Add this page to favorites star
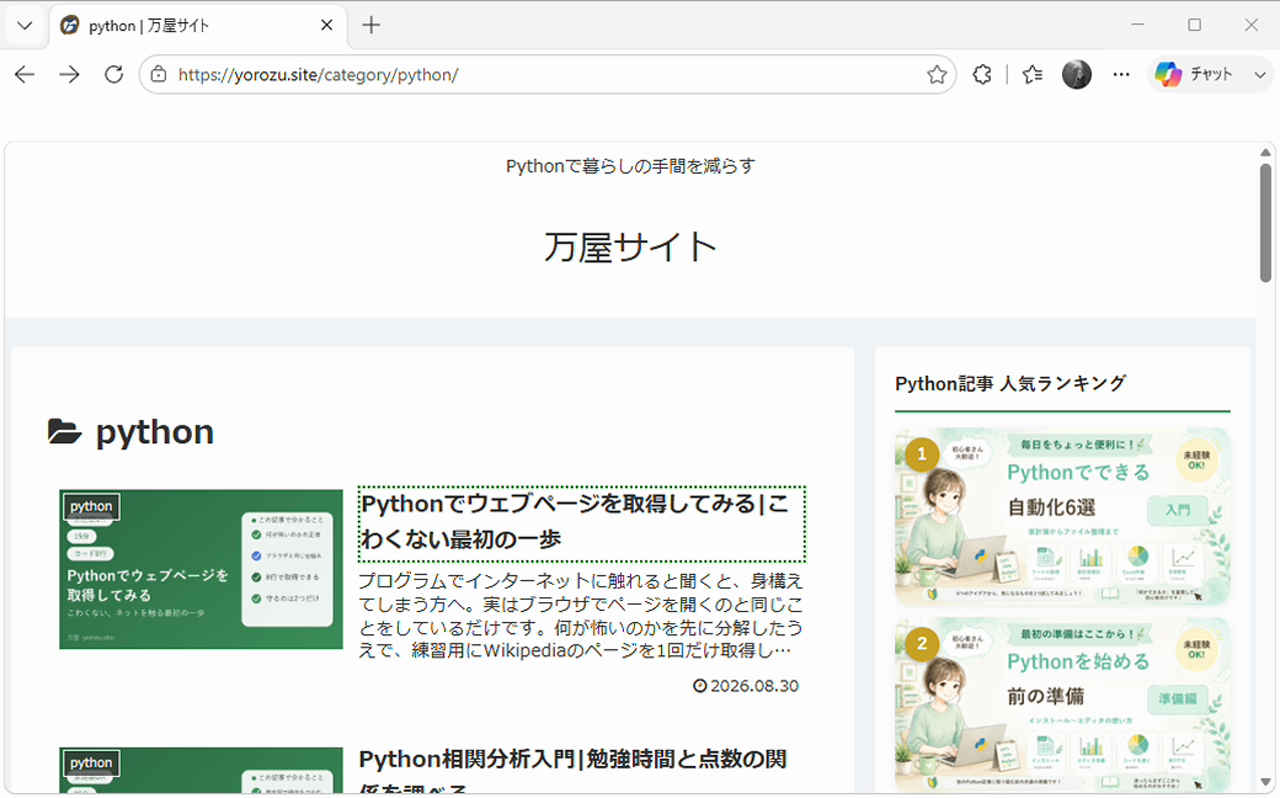The width and height of the screenshot is (1280, 798). [x=937, y=75]
